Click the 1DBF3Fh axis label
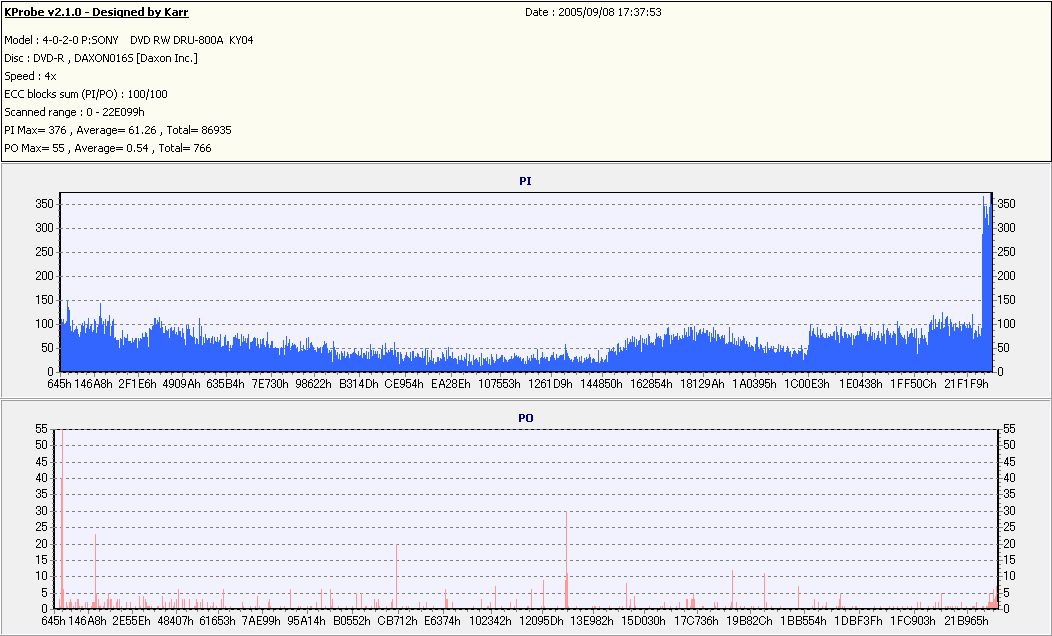Viewport: 1052px width, 636px height. 858,621
